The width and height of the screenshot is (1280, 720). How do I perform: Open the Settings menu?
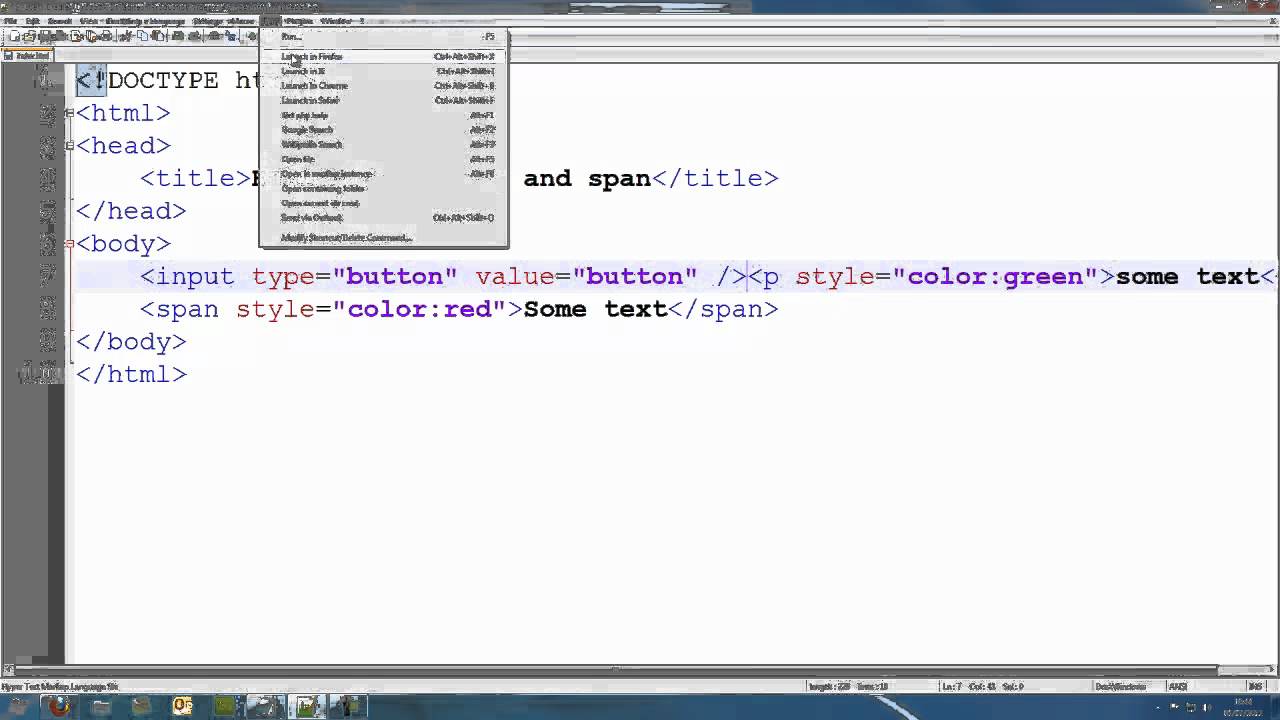208,21
